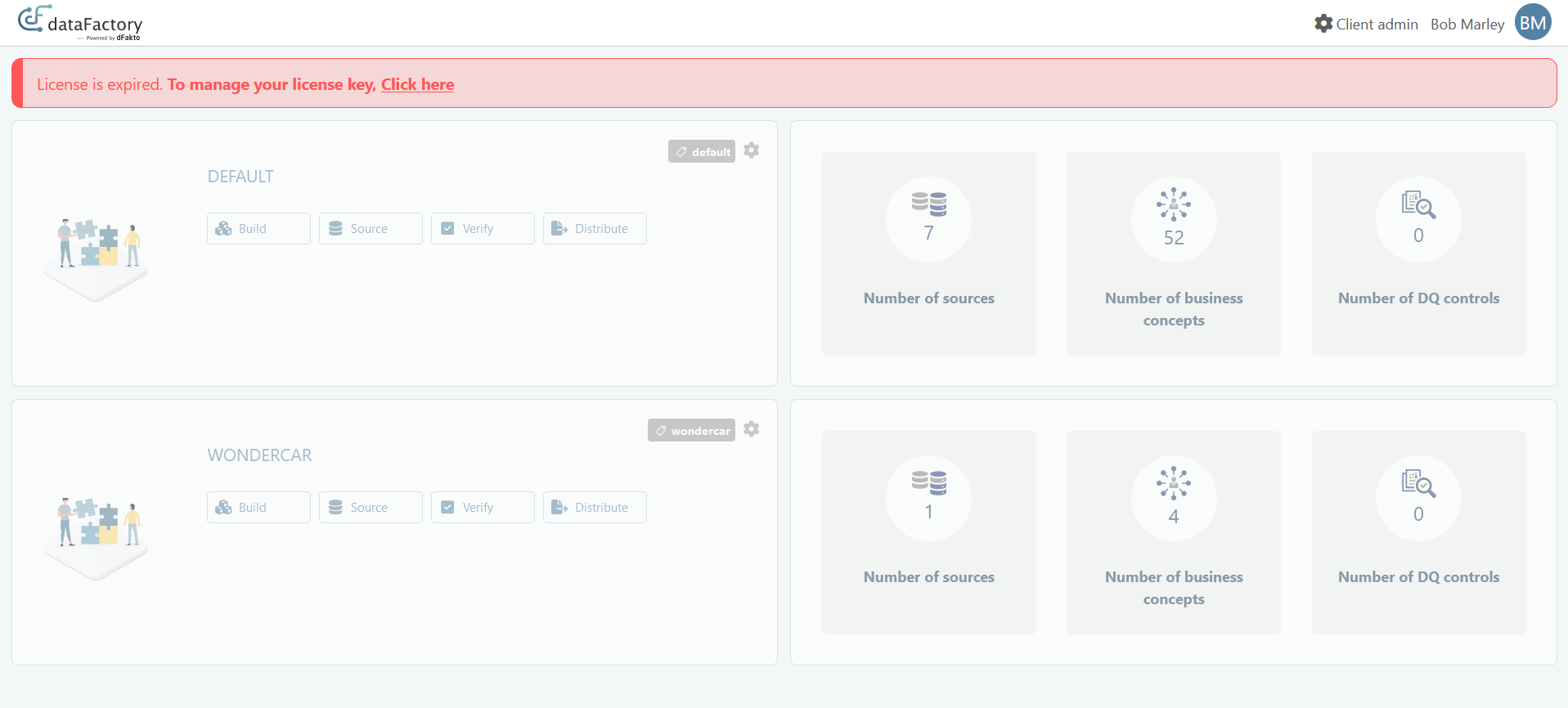Click WONDERCAR business concepts network icon
The width and height of the screenshot is (1568, 708).
tap(1173, 483)
